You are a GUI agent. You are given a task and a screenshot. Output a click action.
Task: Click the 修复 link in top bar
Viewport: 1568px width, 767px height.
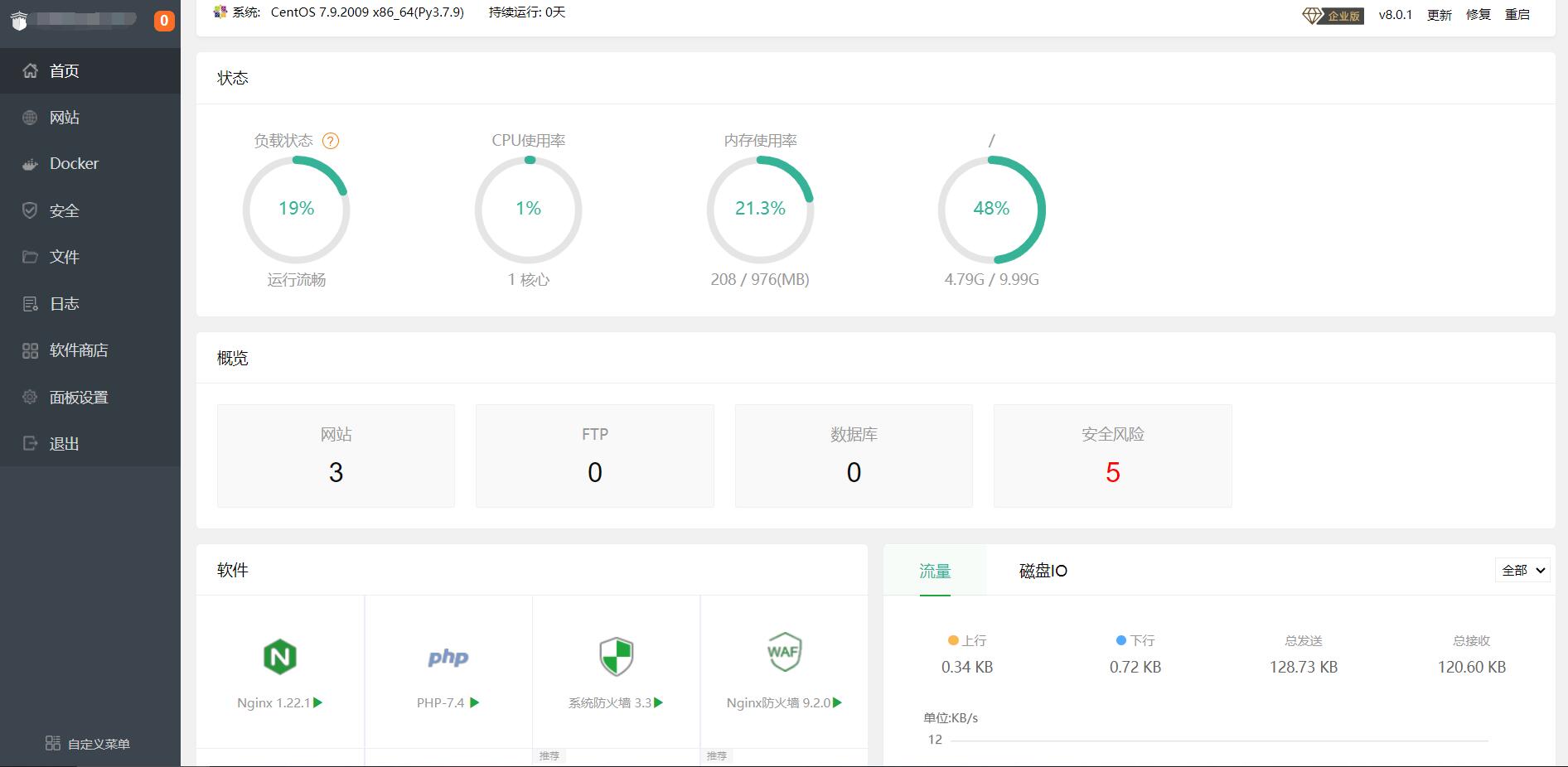point(1478,15)
